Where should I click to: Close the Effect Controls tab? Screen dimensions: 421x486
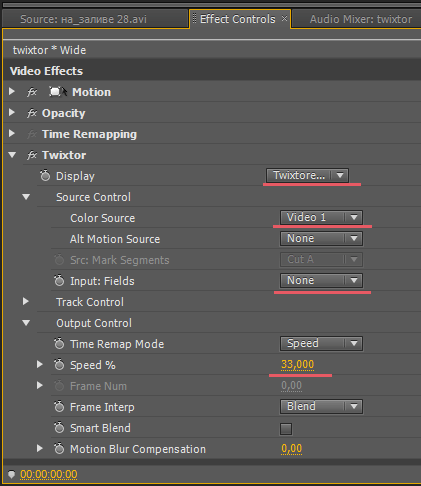284,19
